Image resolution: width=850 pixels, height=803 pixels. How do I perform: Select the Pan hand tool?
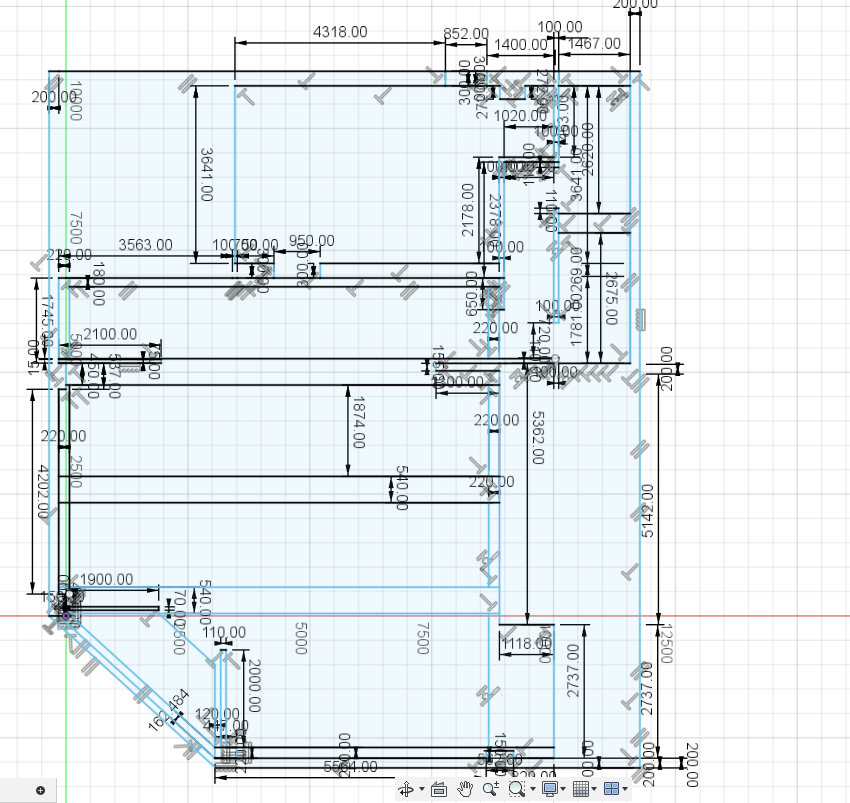click(x=465, y=788)
